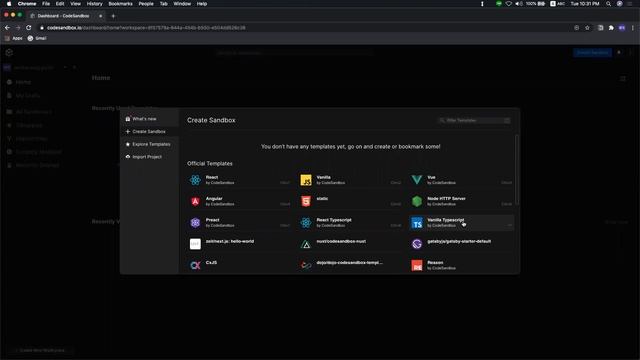Click the CodeSandbox logo in dashboard header
Viewport: 640px width, 360px height.
pyautogui.click(x=9, y=53)
